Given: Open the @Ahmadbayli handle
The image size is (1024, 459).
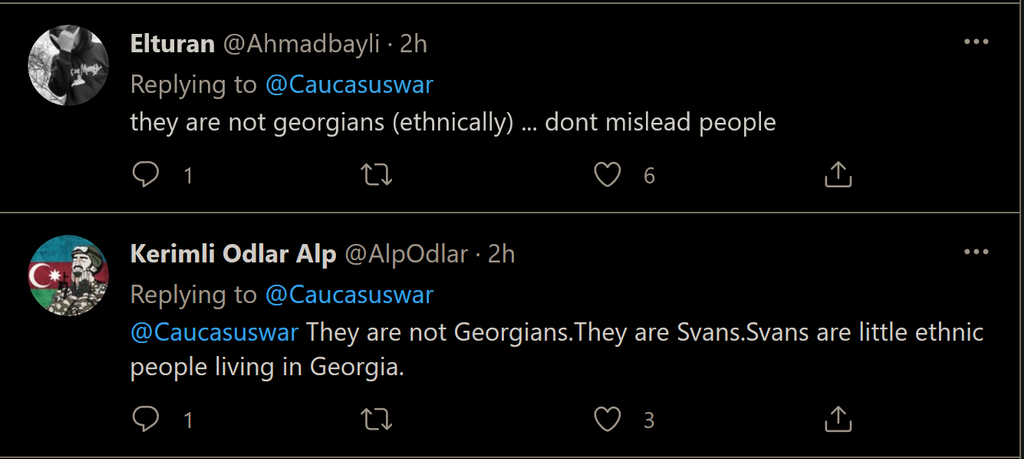Looking at the screenshot, I should pyautogui.click(x=298, y=44).
